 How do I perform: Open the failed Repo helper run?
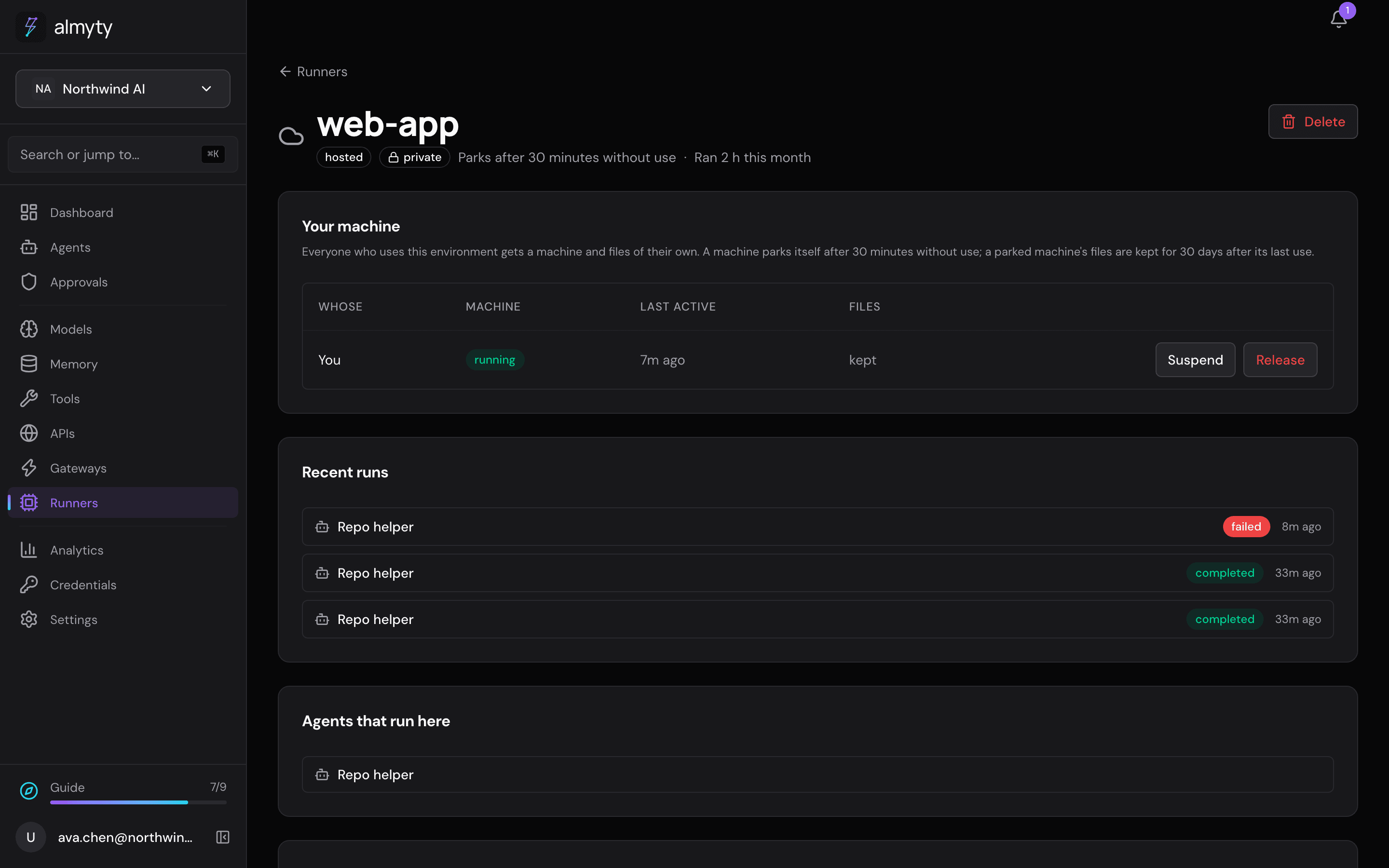click(817, 527)
